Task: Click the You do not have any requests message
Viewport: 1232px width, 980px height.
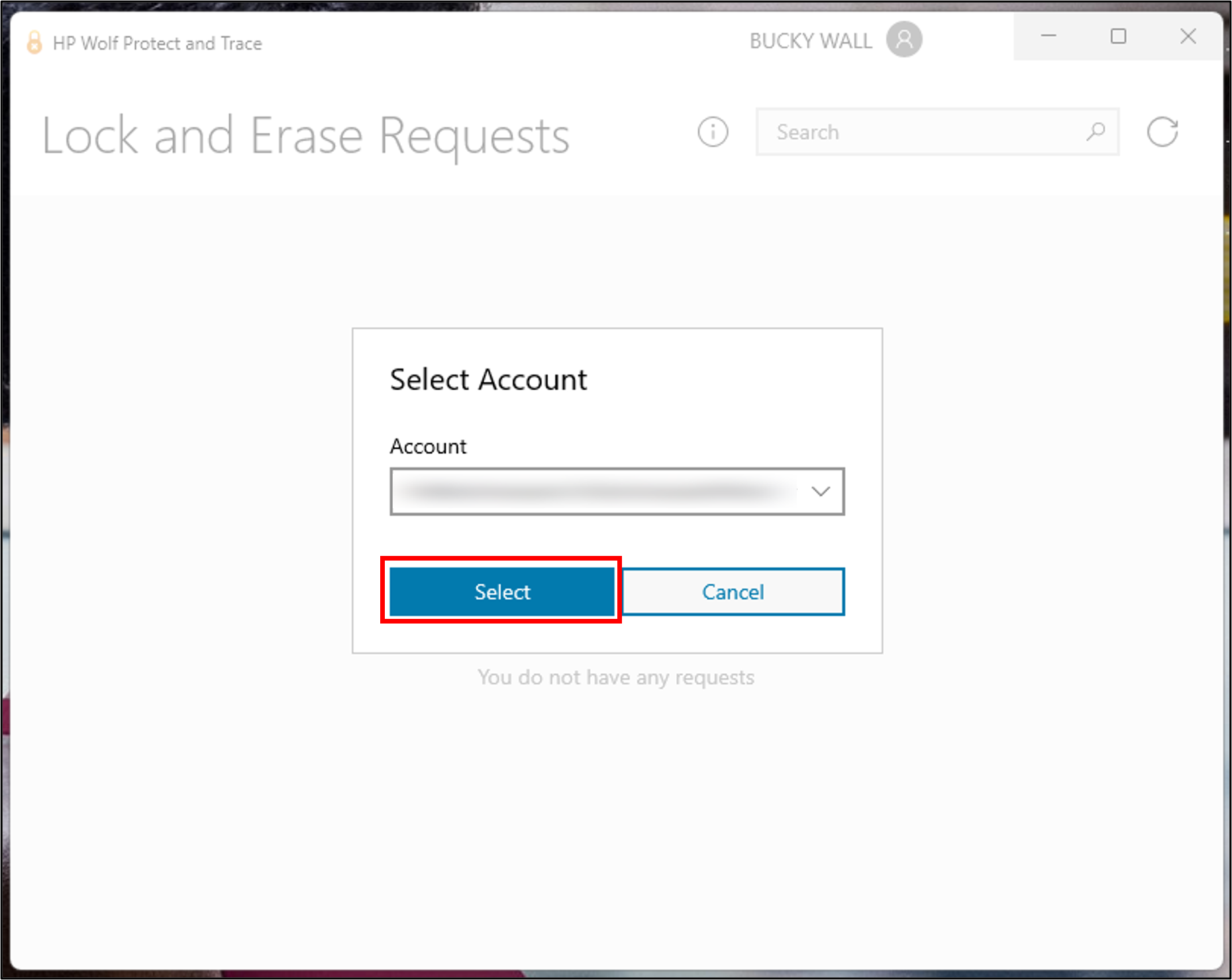Action: click(x=616, y=677)
